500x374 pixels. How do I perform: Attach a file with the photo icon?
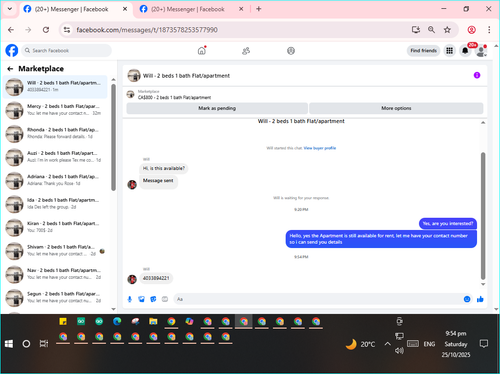(x=141, y=299)
